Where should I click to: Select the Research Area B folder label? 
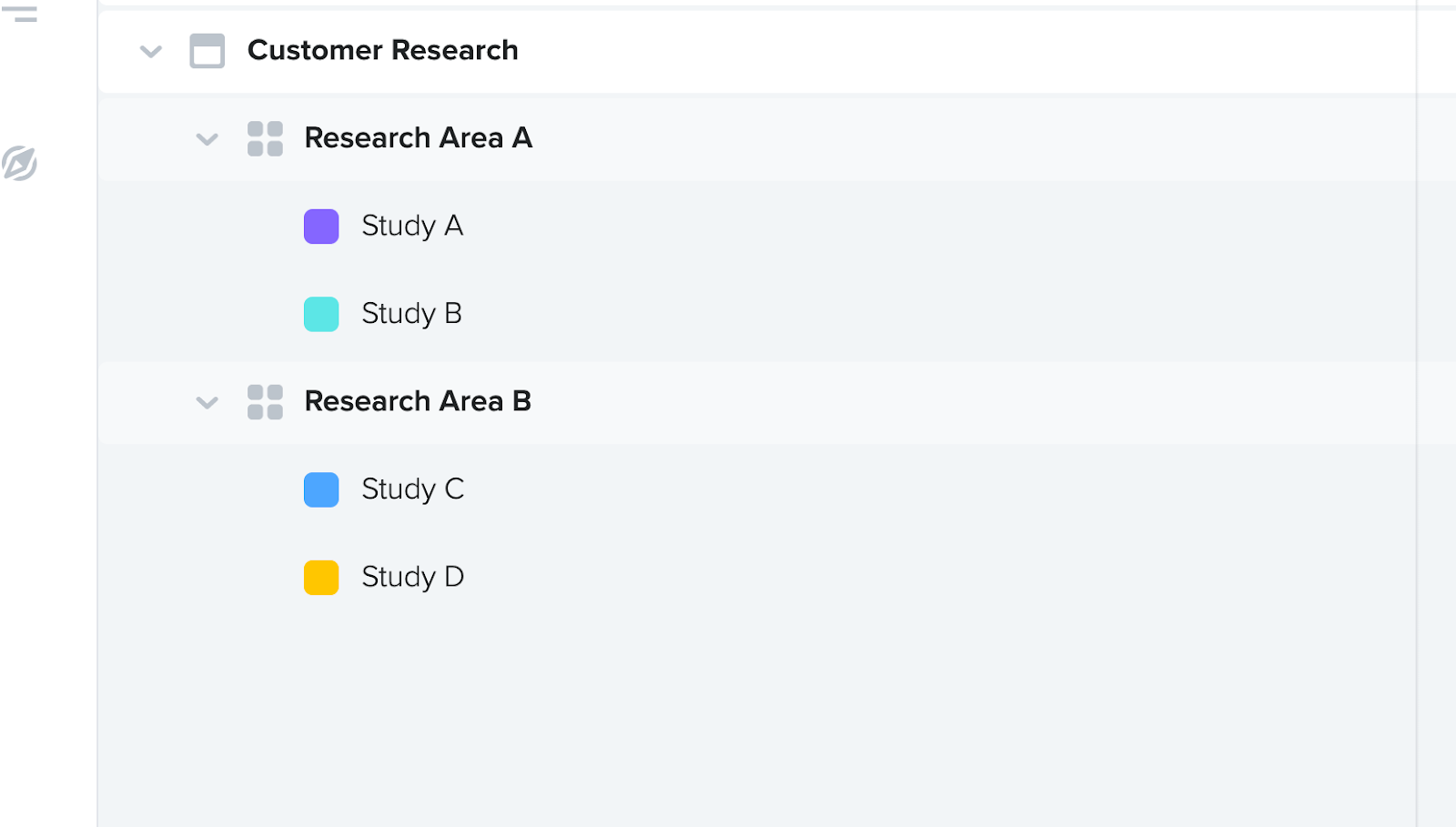418,401
